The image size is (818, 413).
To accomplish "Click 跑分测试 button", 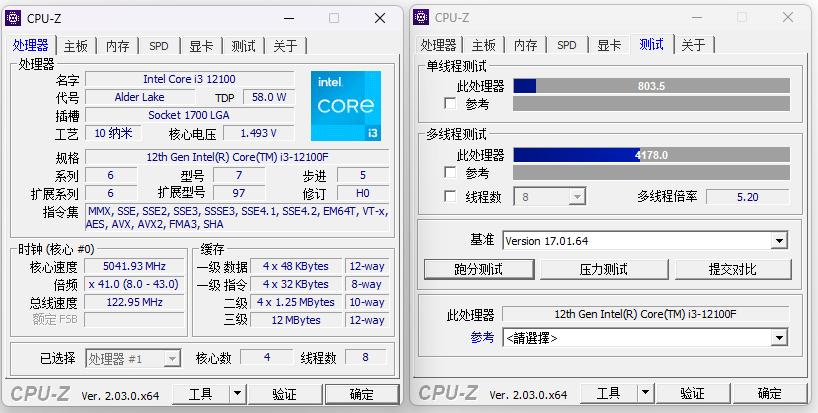I will [x=479, y=270].
